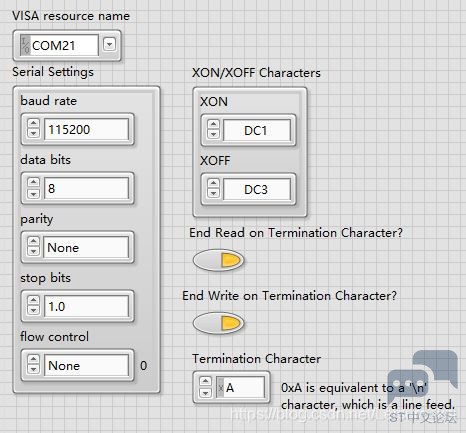This screenshot has height=433, width=466.
Task: Decrement the baud rate value
Action: pyautogui.click(x=33, y=133)
